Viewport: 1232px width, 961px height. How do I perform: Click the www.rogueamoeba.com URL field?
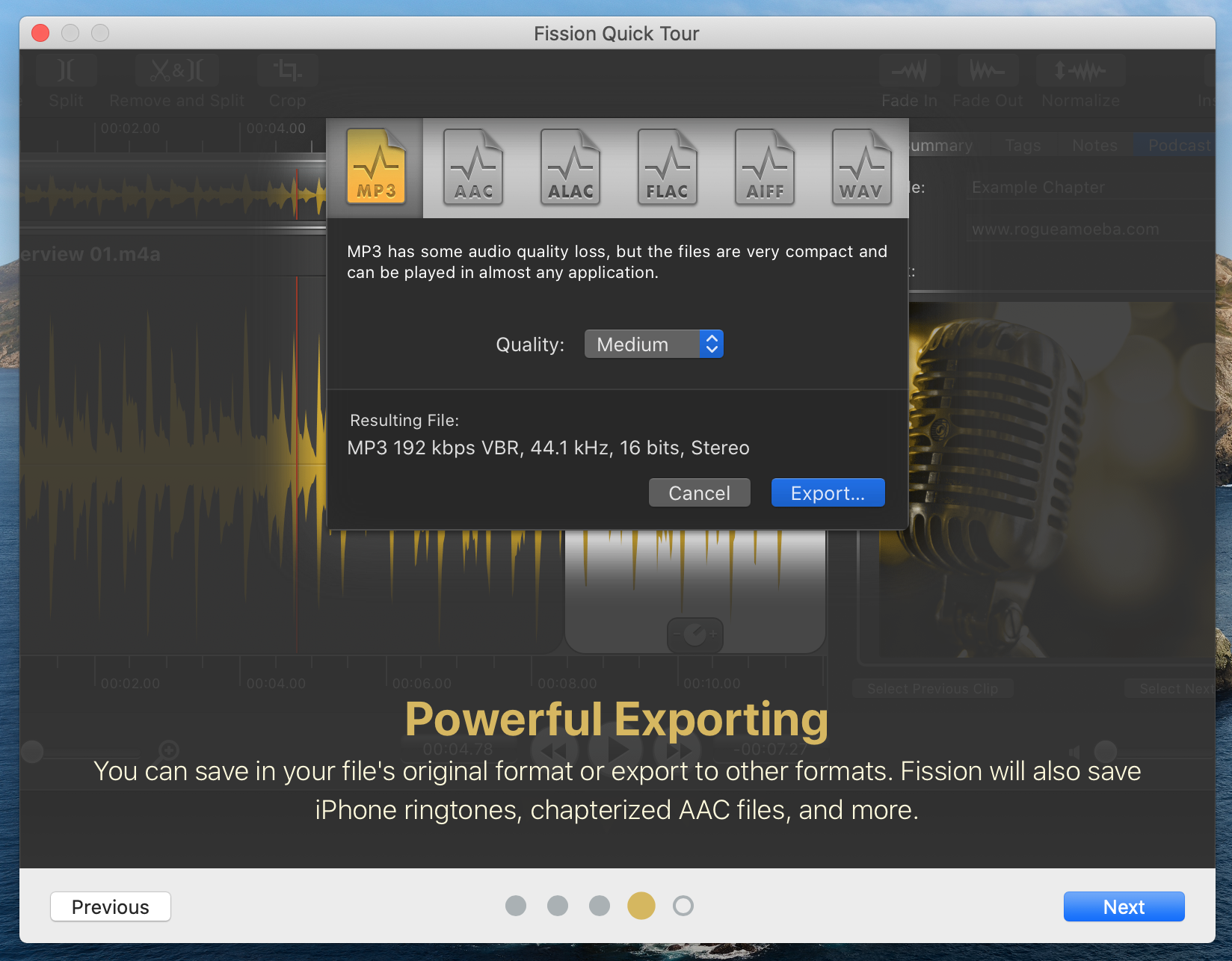click(1091, 229)
